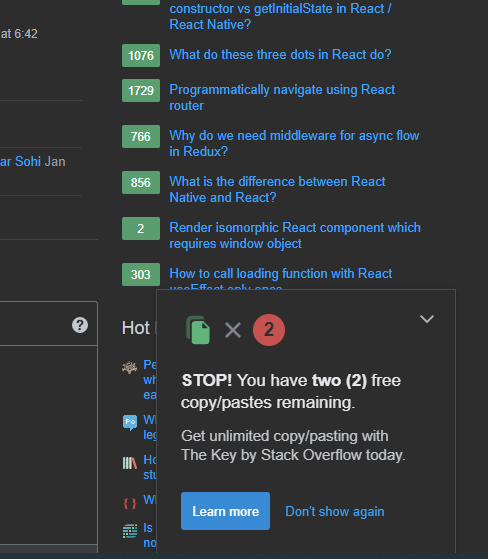Click the 1729 score badge
Image resolution: width=488 pixels, height=559 pixels.
click(141, 91)
